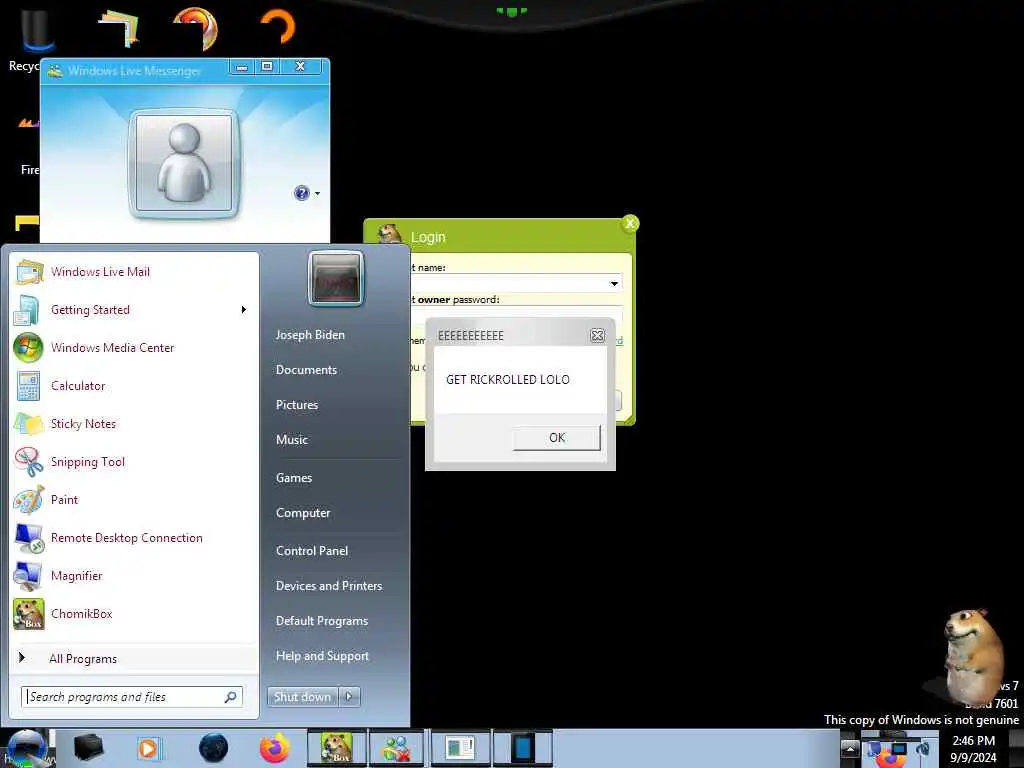This screenshot has width=1024, height=768.
Task: Click the Firefox icon in system tray
Action: 889,759
